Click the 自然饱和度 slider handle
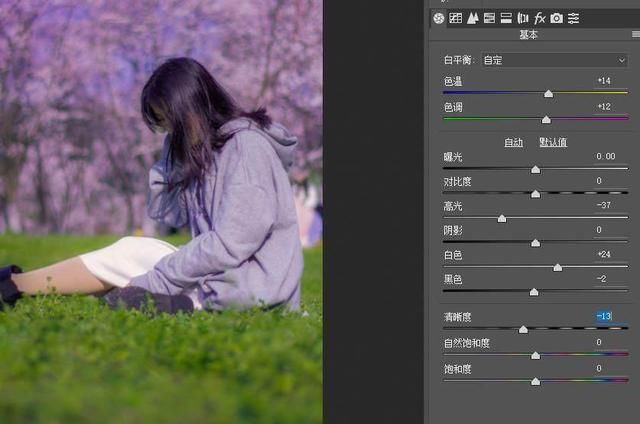Viewport: 640px width, 424px height. 536,356
